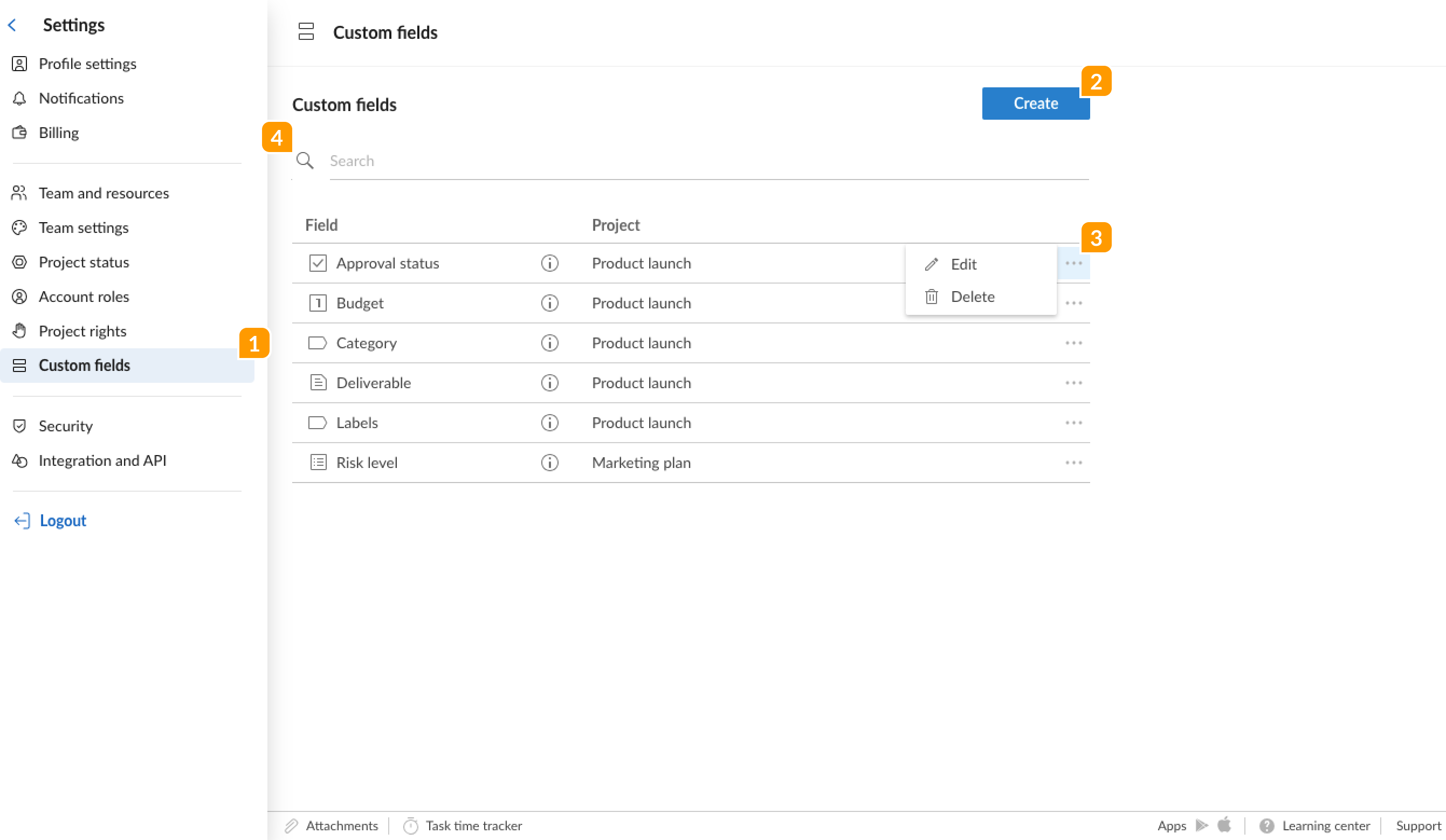Open Project status via its target icon
The width and height of the screenshot is (1446, 840).
coord(19,262)
